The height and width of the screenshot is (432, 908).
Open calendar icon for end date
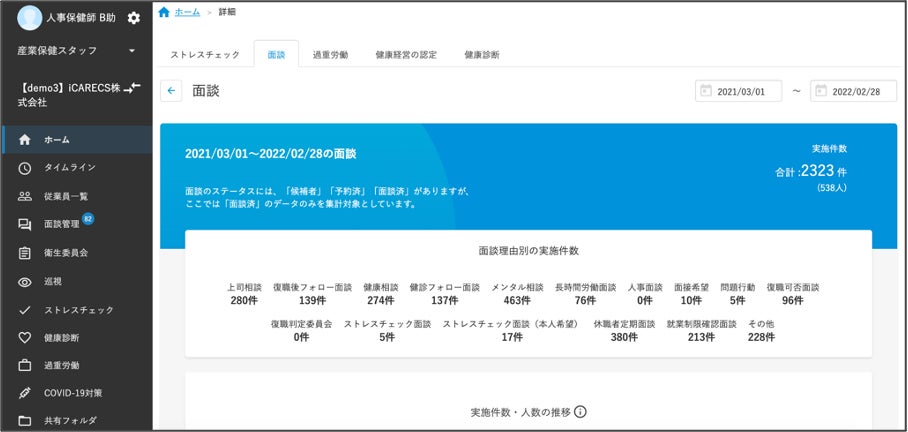pyautogui.click(x=821, y=91)
